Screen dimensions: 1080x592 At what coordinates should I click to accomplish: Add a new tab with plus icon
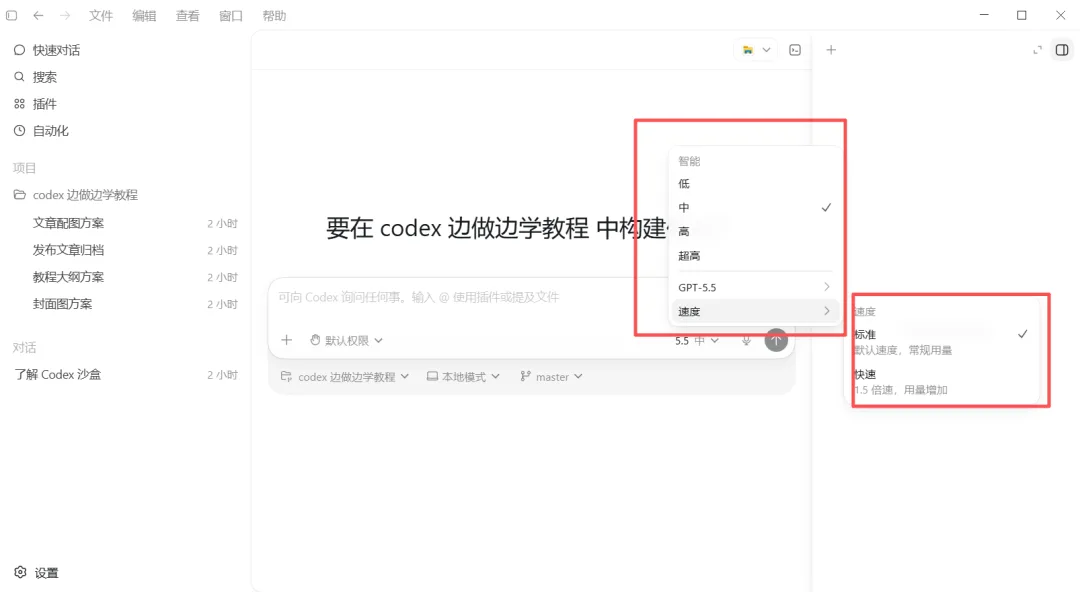click(x=831, y=50)
